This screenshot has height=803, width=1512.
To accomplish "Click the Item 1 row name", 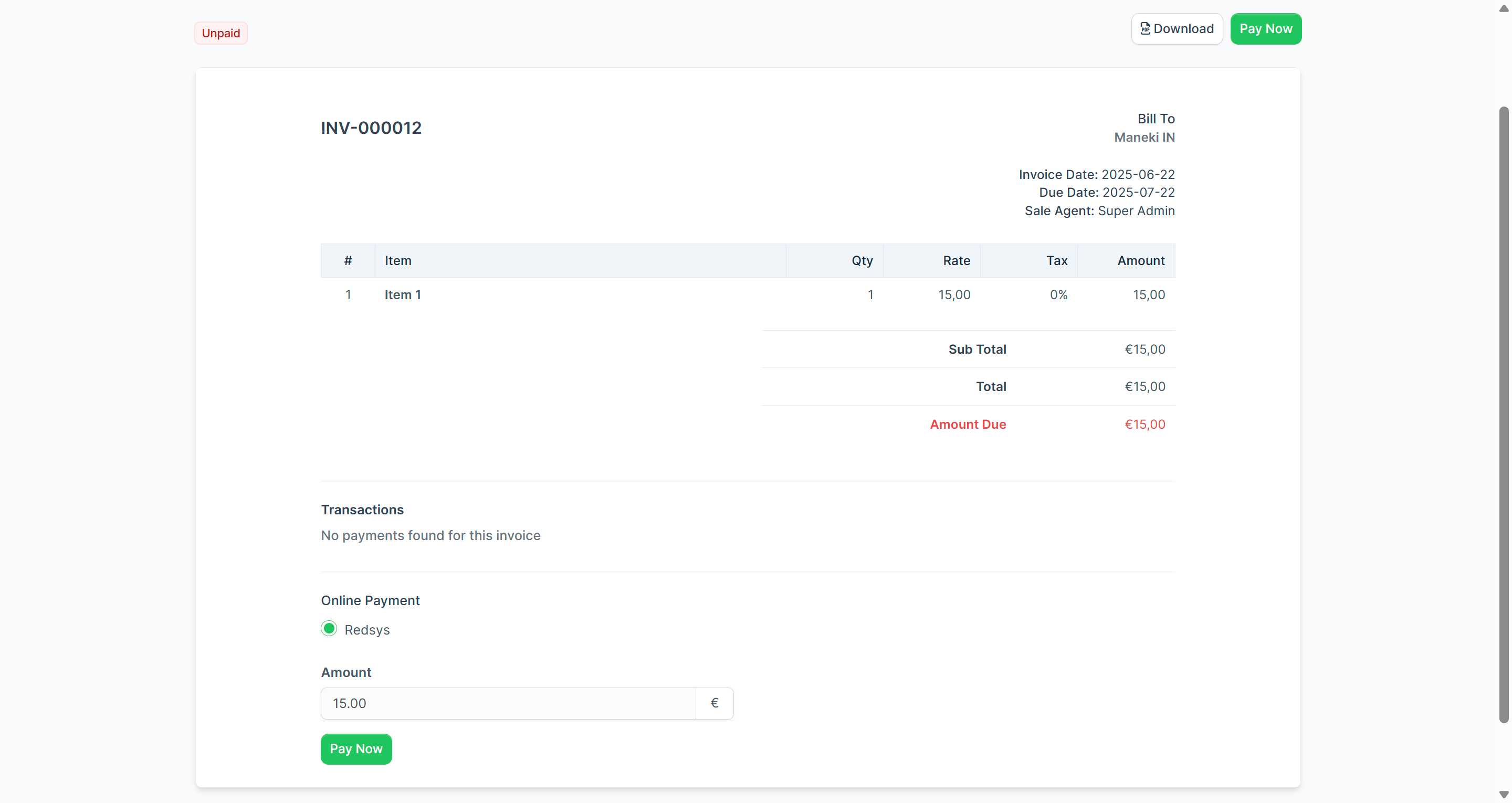I will coord(403,294).
